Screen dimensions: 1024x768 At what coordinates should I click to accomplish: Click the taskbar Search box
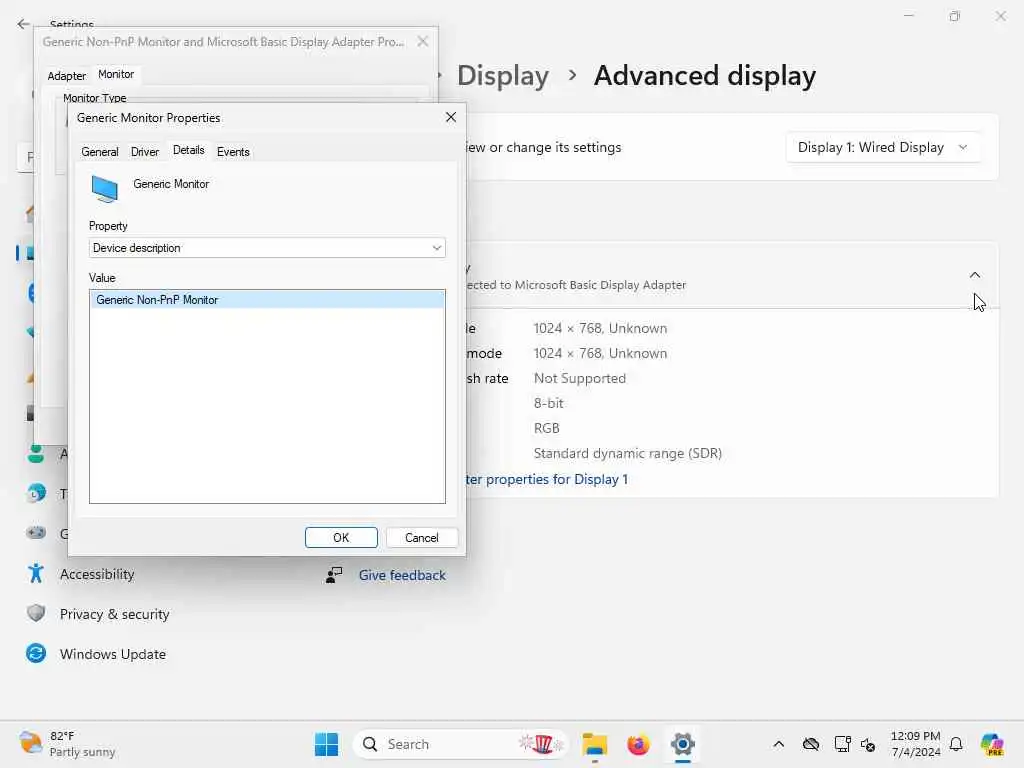click(460, 744)
